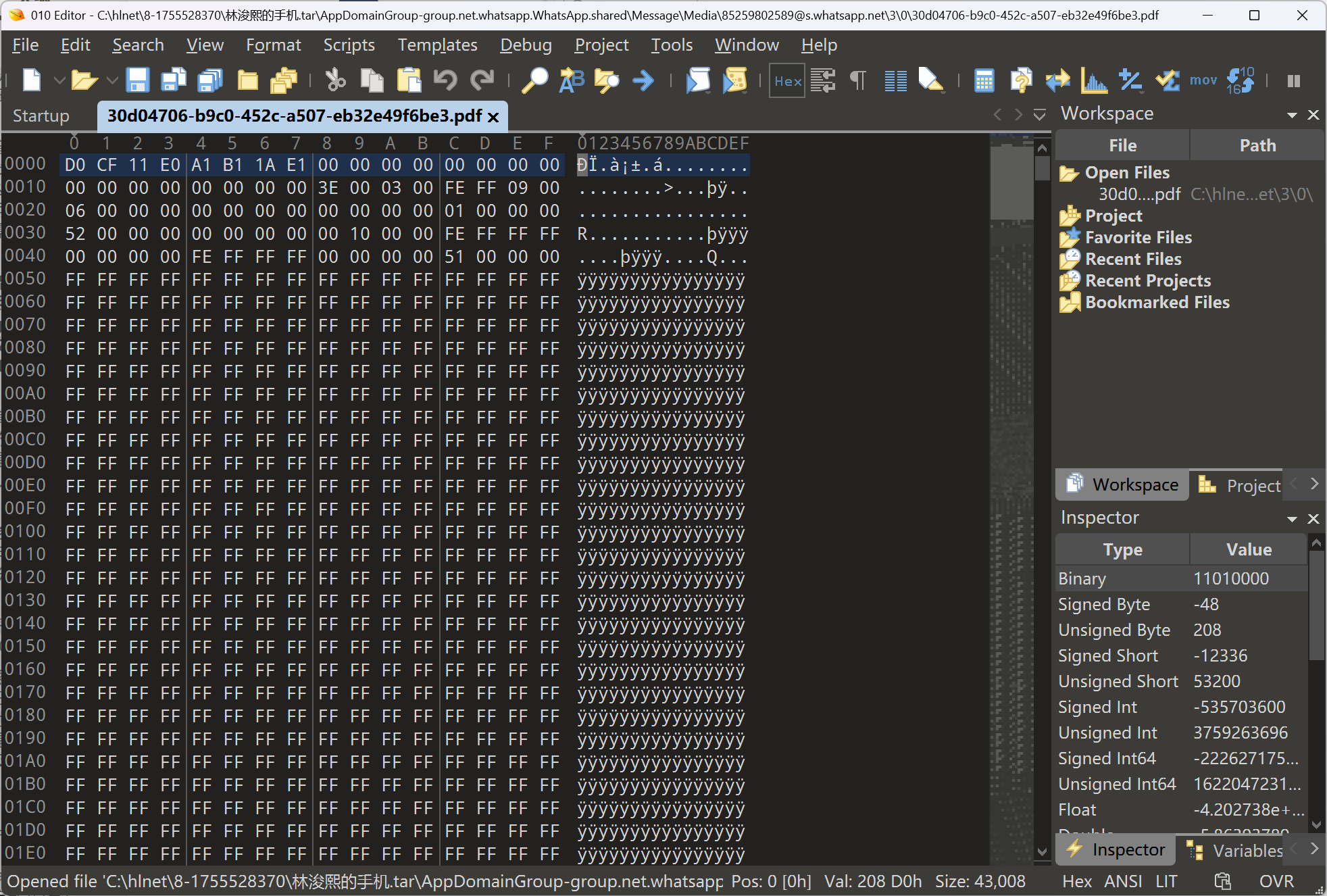Expand the New file dropdown arrow
1327x896 pixels.
59,80
